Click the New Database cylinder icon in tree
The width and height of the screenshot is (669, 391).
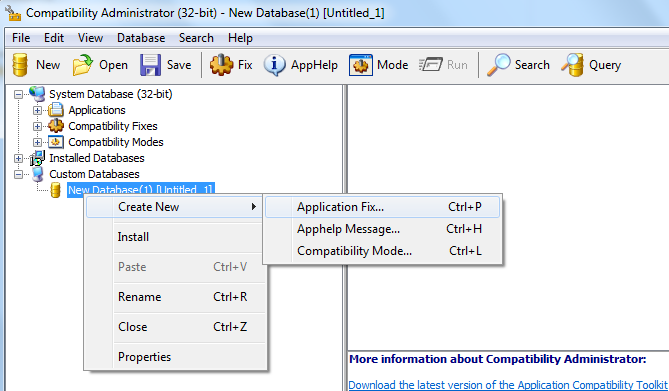click(x=55, y=190)
